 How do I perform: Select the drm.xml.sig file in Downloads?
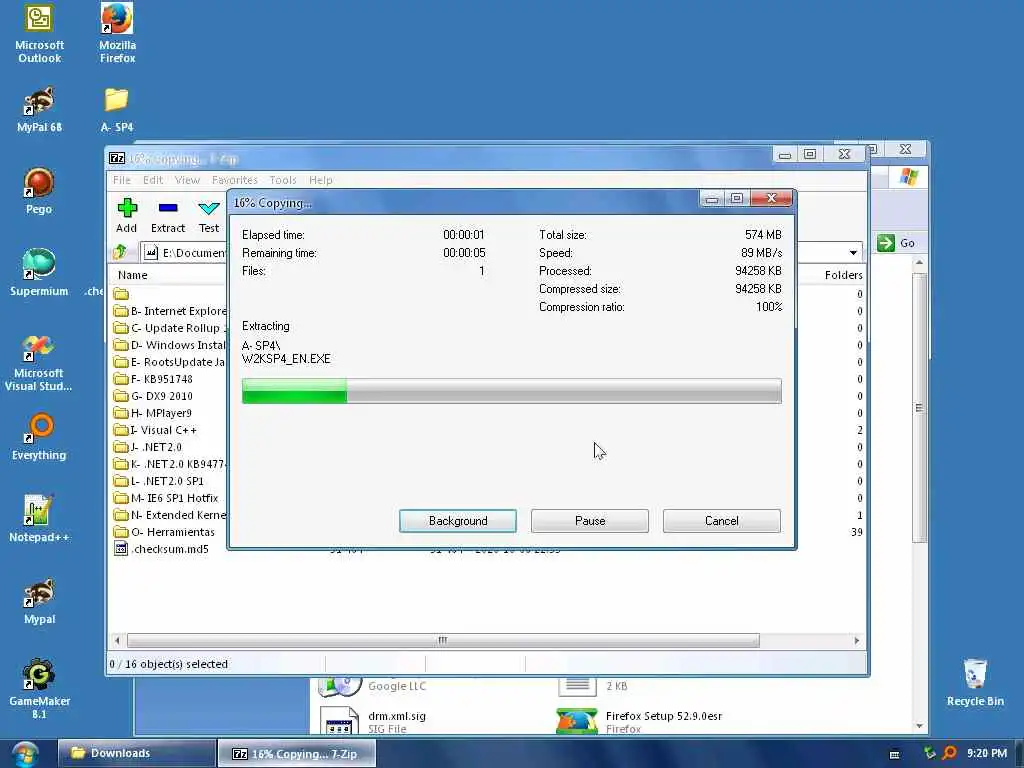click(x=374, y=721)
